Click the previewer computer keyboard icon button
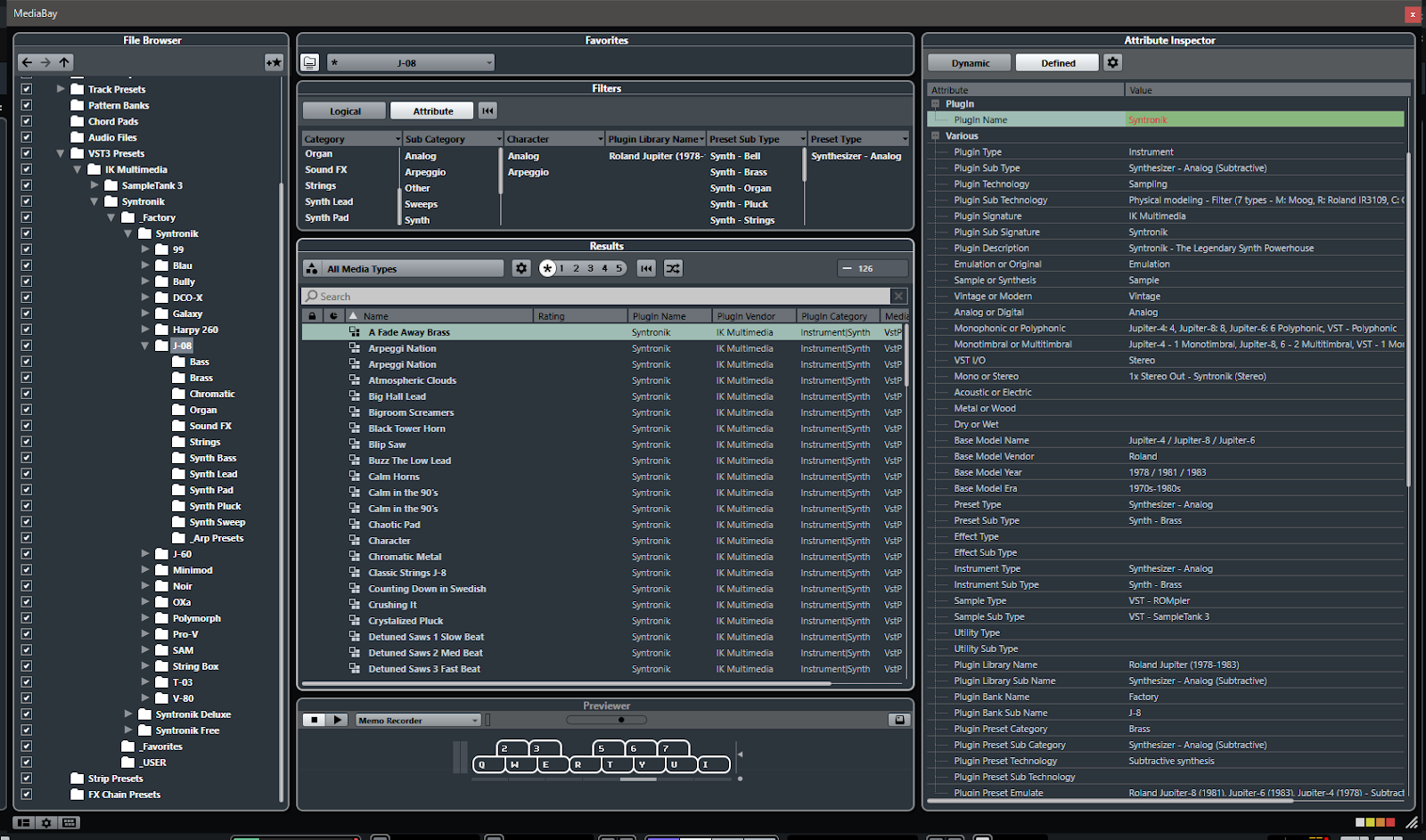The image size is (1426, 840). pyautogui.click(x=899, y=720)
